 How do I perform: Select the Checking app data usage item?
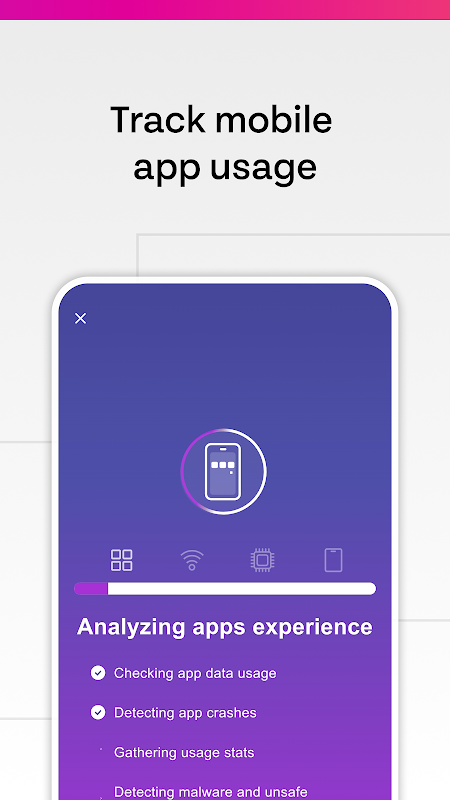(195, 673)
